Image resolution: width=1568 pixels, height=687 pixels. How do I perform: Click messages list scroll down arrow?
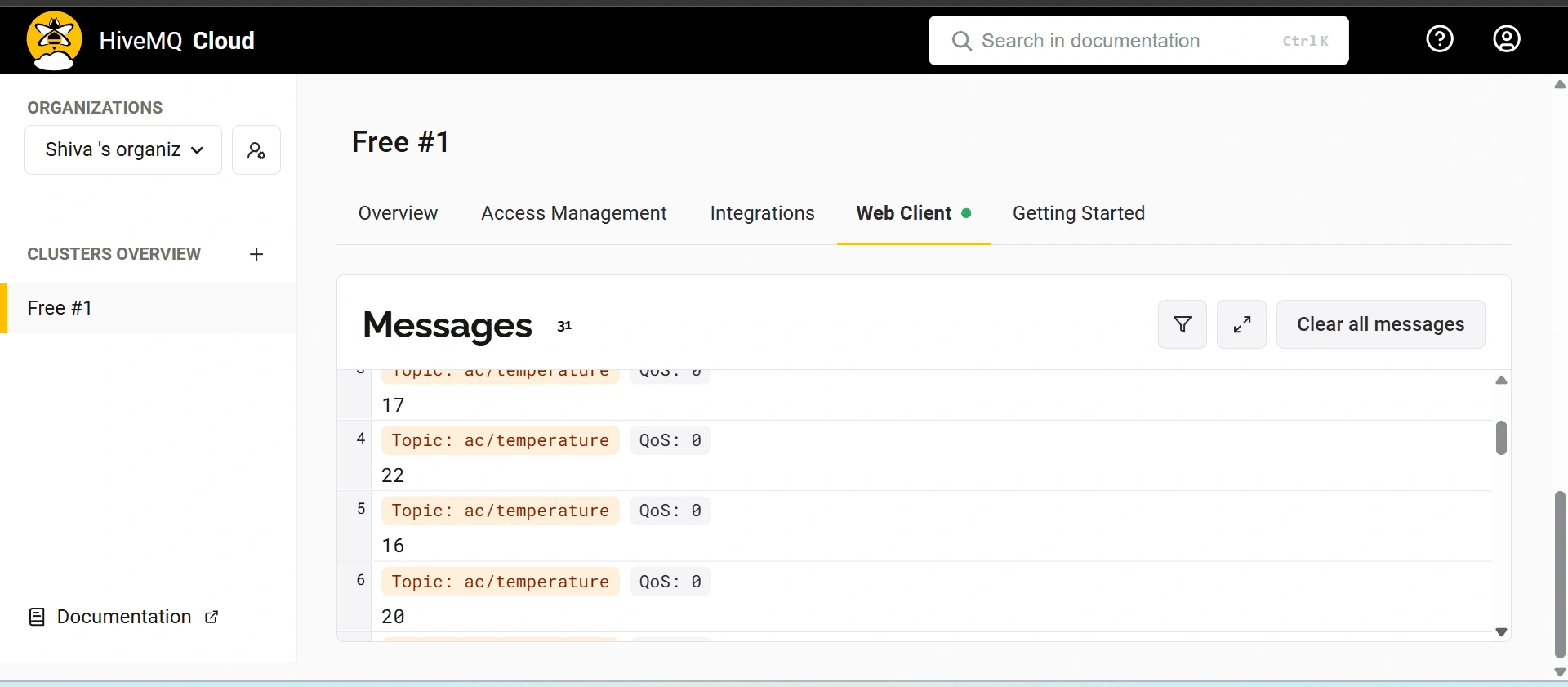[1501, 632]
